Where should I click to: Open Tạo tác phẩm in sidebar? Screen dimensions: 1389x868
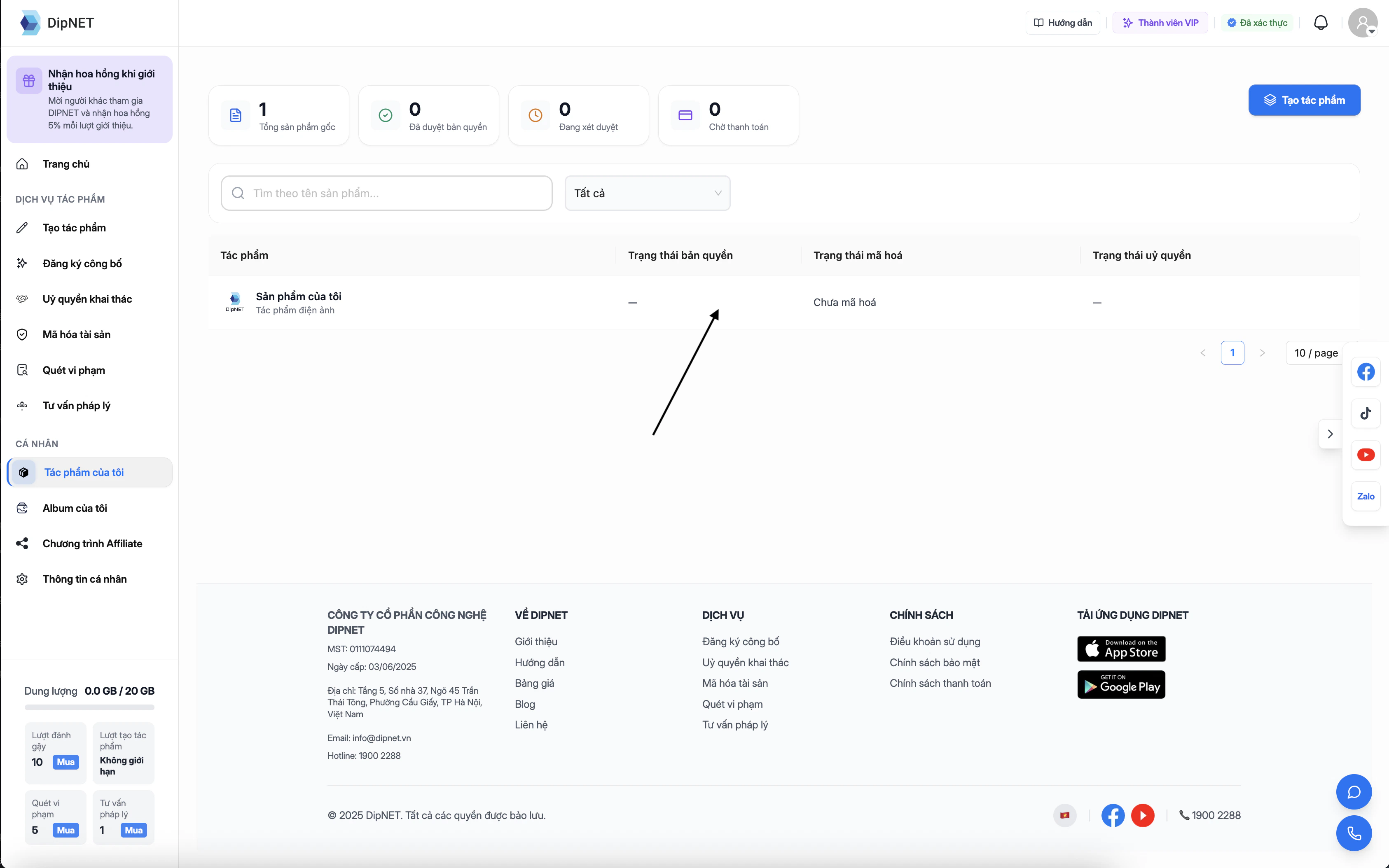(x=89, y=228)
